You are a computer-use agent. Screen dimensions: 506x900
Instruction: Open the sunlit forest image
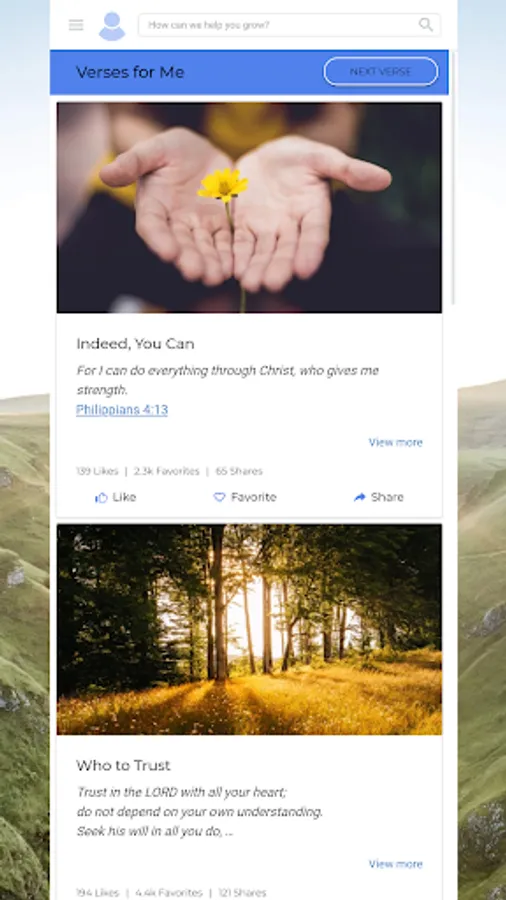pyautogui.click(x=250, y=630)
